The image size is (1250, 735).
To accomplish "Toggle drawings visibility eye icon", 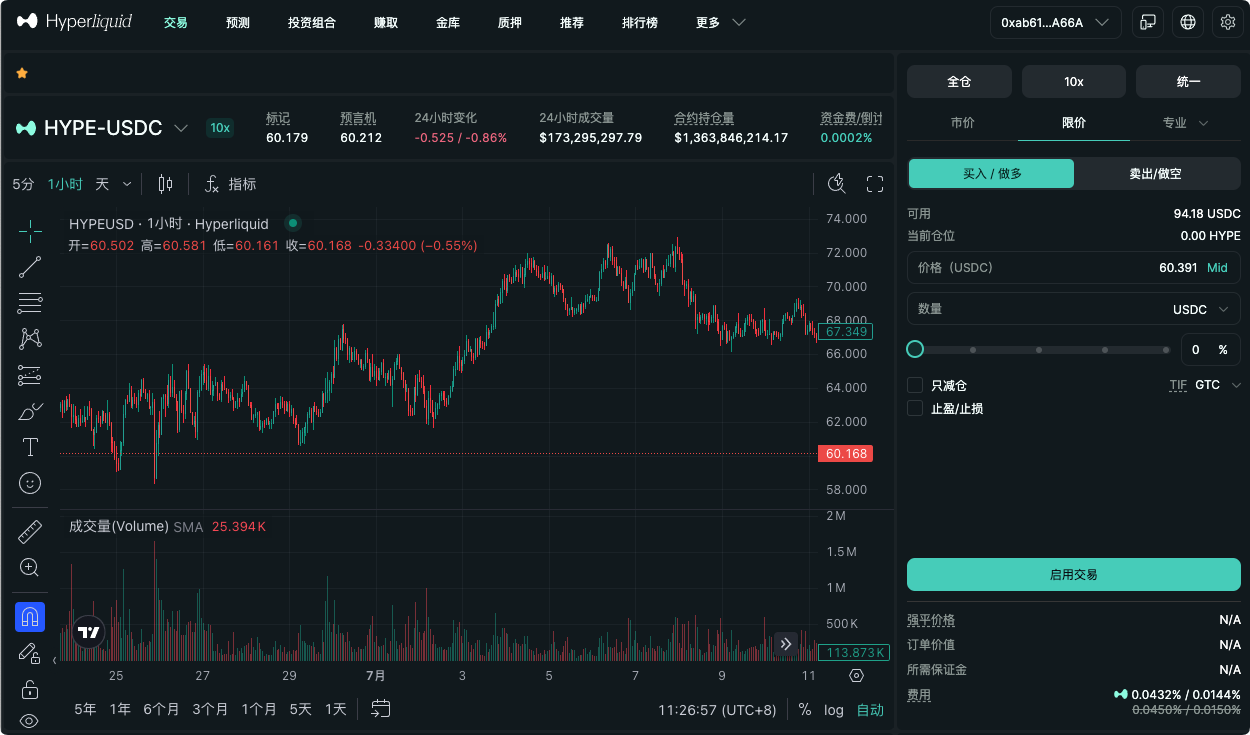I will click(30, 721).
